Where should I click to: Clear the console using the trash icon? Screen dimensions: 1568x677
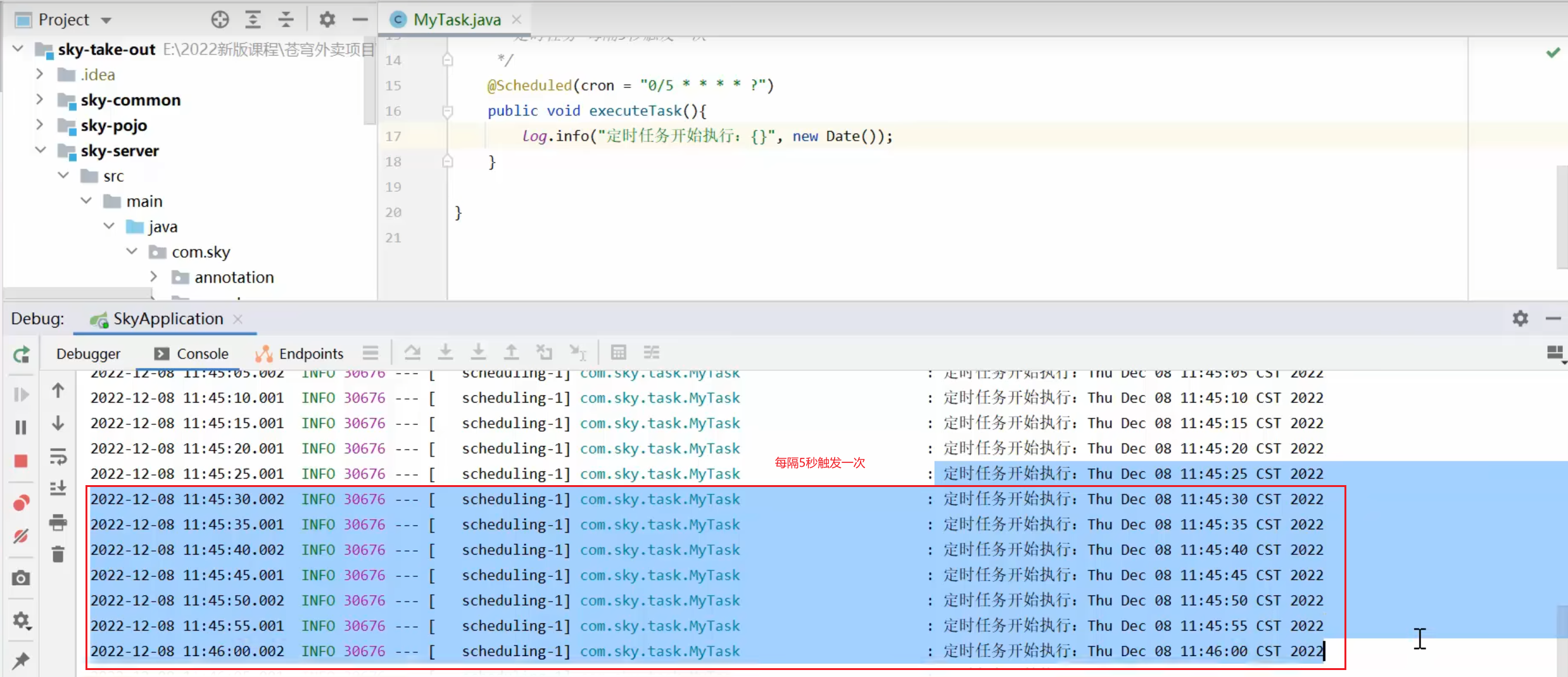(x=58, y=554)
